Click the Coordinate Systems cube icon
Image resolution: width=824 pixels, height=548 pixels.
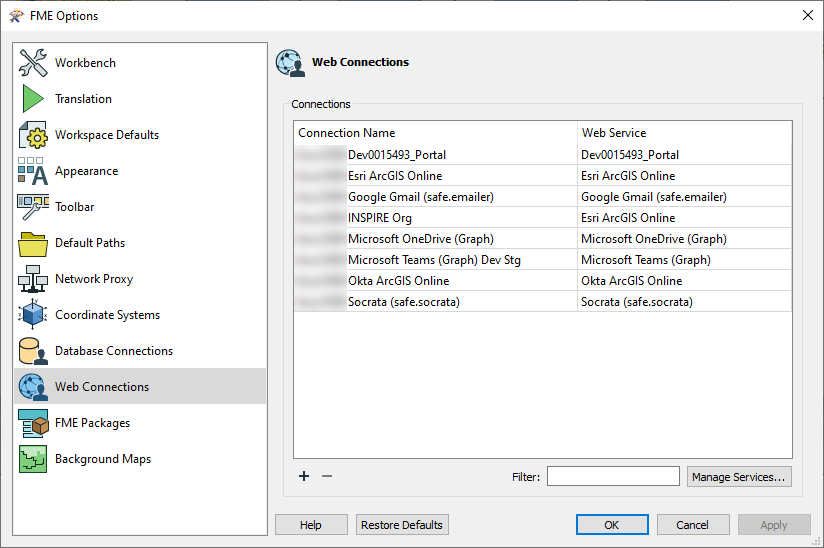[x=33, y=315]
